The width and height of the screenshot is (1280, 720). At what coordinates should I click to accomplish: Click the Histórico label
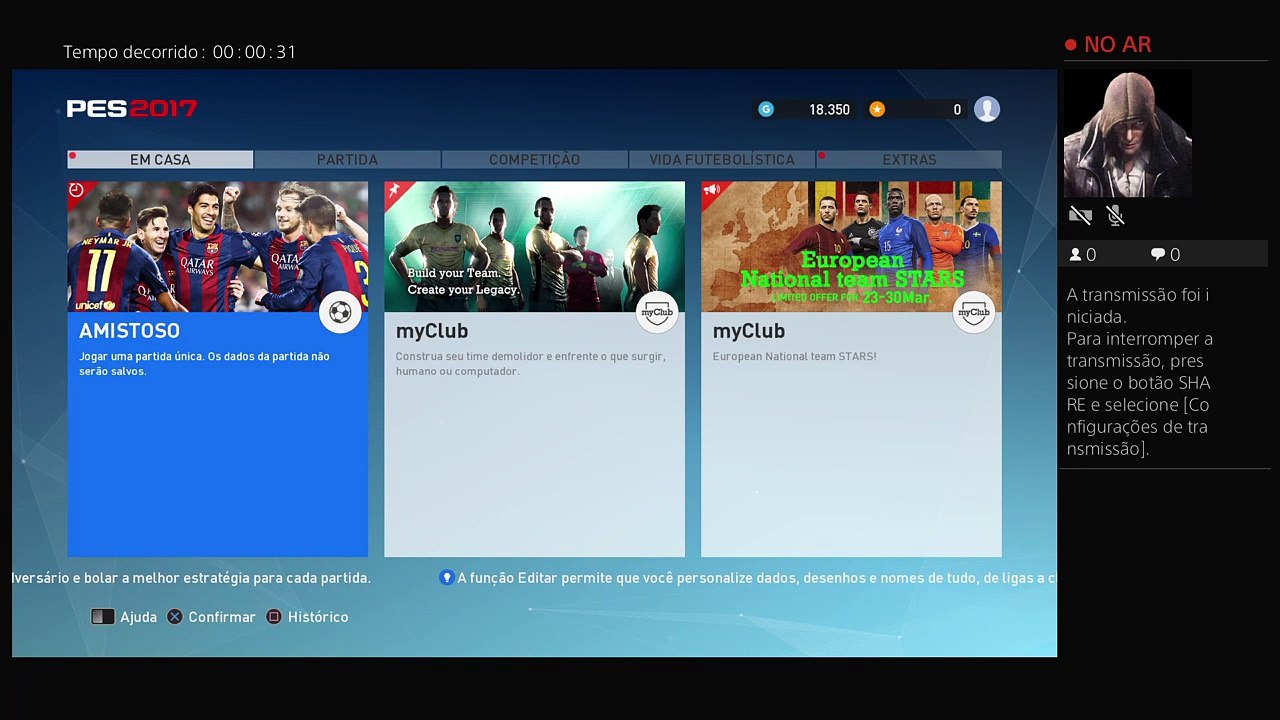318,617
